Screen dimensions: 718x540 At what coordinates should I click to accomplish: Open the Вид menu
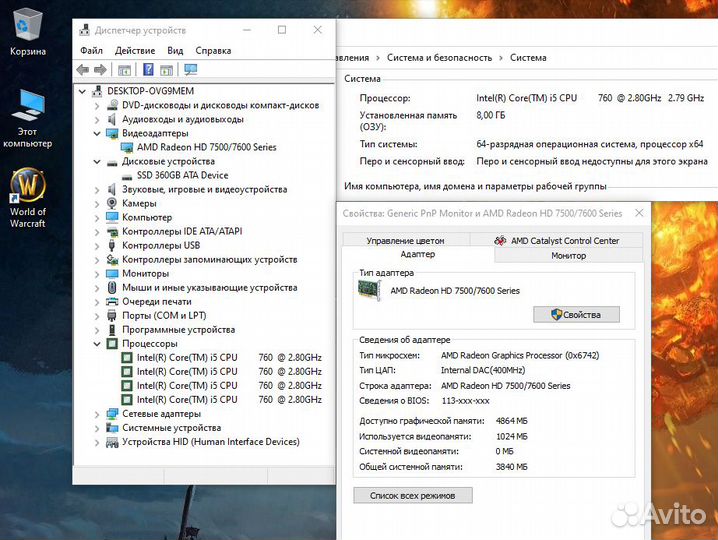tap(175, 50)
